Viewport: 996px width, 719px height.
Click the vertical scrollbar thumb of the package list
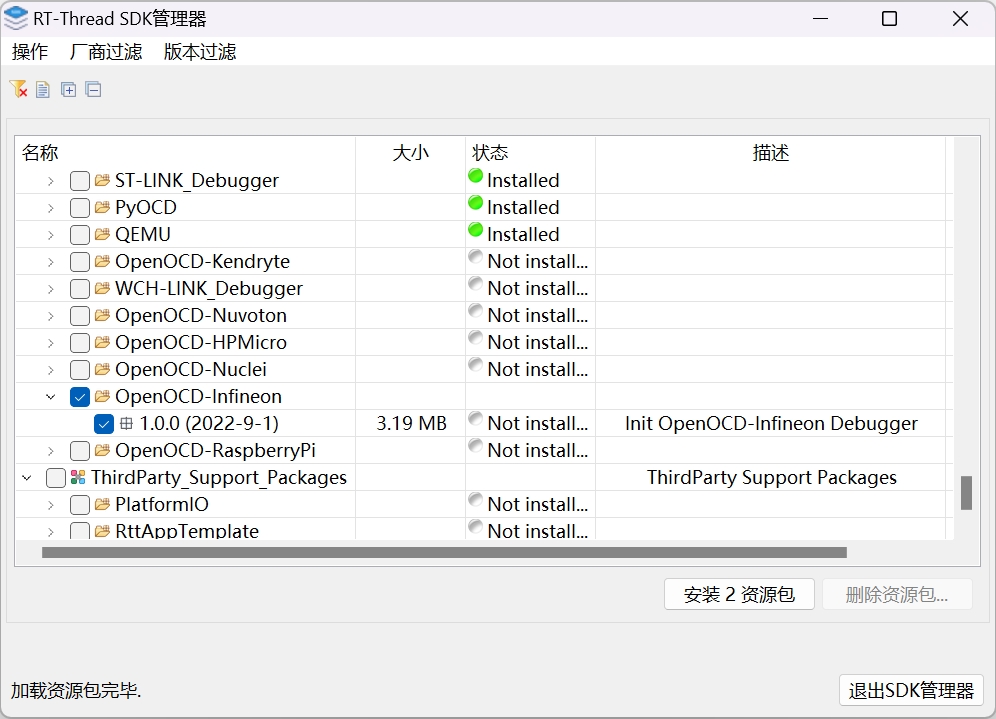(x=966, y=493)
